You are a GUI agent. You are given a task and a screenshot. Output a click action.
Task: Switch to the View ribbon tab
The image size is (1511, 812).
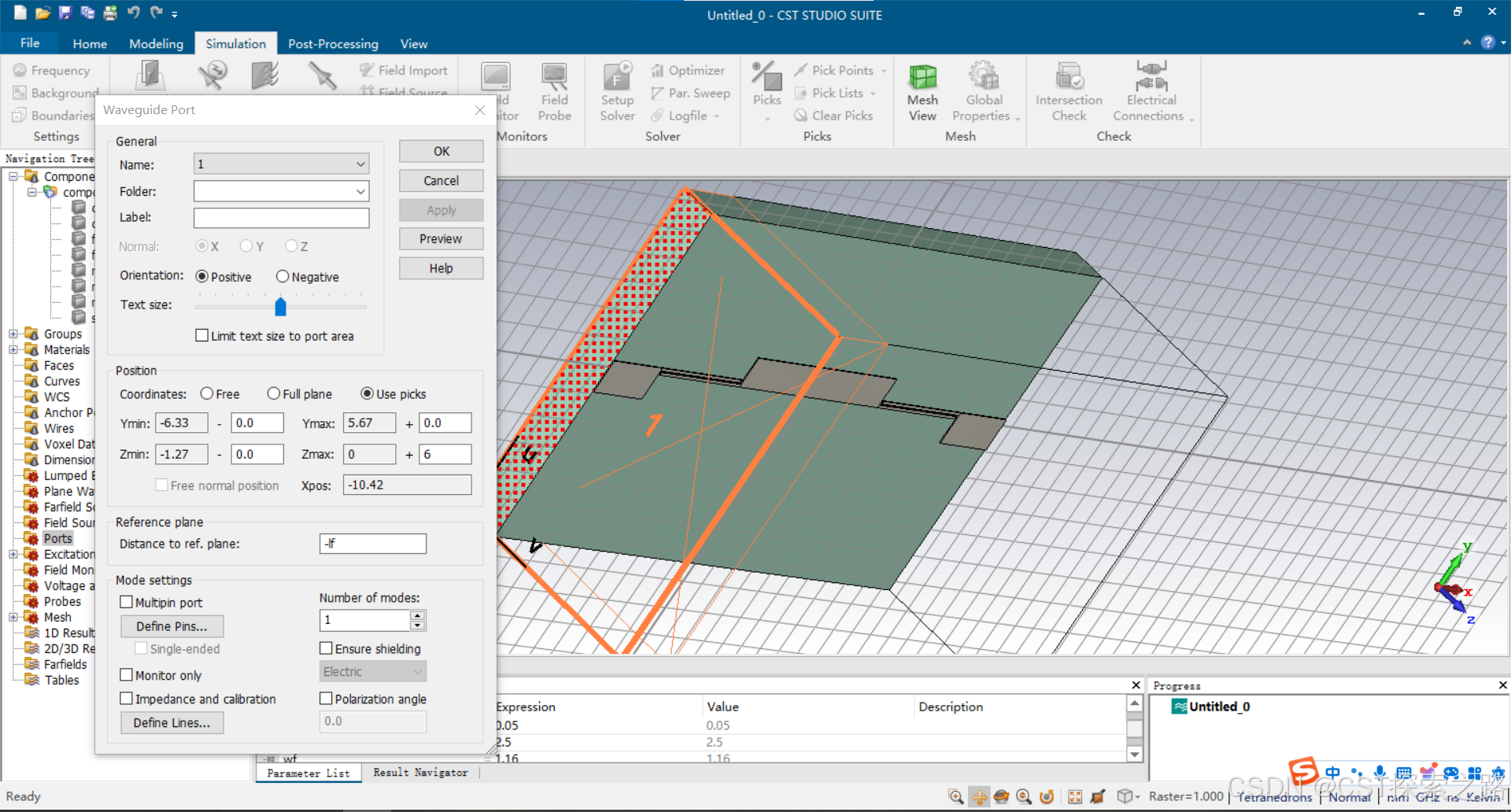[x=414, y=44]
